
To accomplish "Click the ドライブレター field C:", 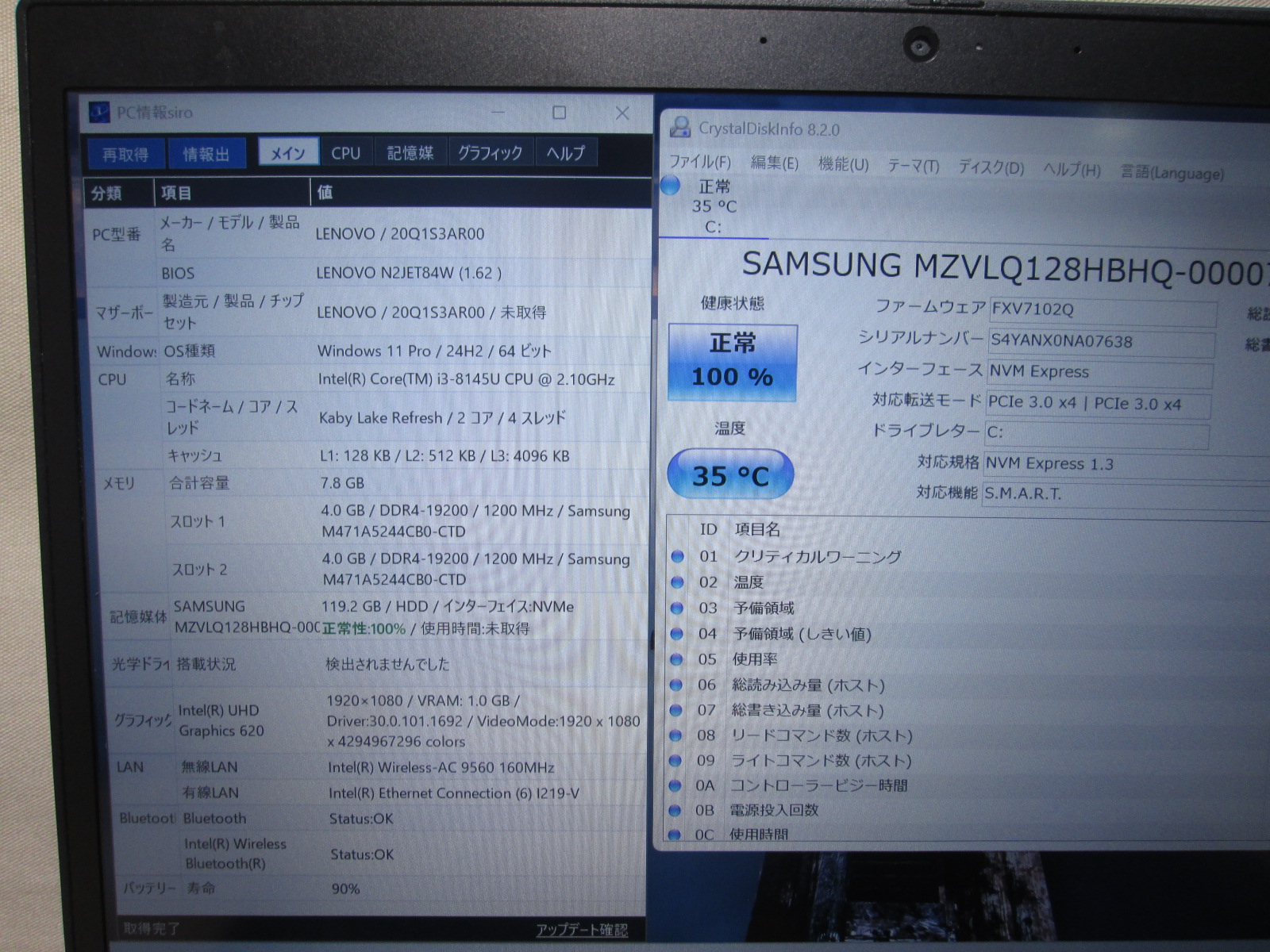I will [1097, 433].
